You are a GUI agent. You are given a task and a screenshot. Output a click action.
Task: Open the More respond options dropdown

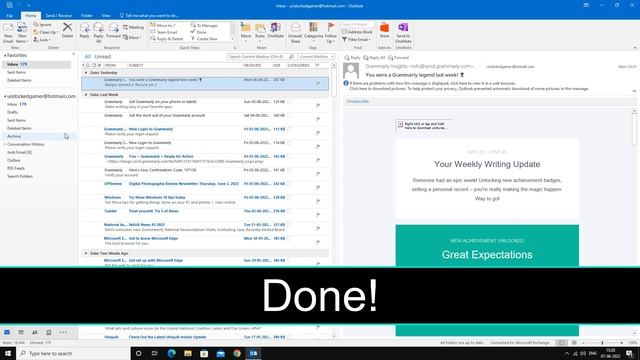coord(132,38)
